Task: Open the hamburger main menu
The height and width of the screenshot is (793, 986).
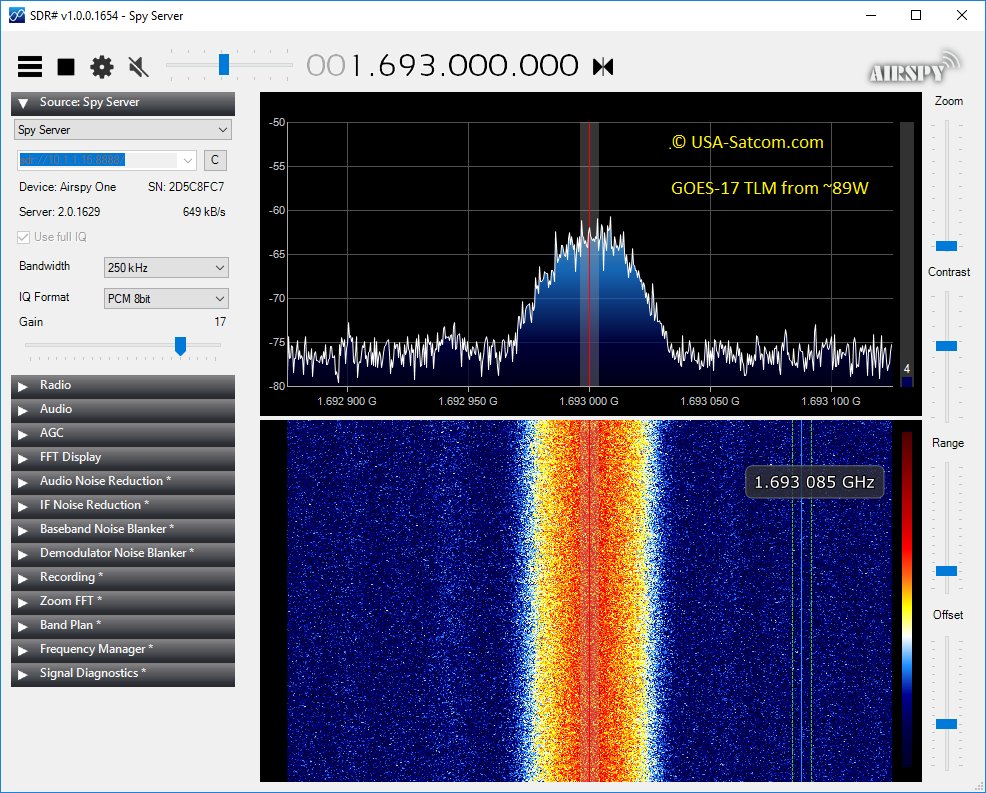Action: 30,67
